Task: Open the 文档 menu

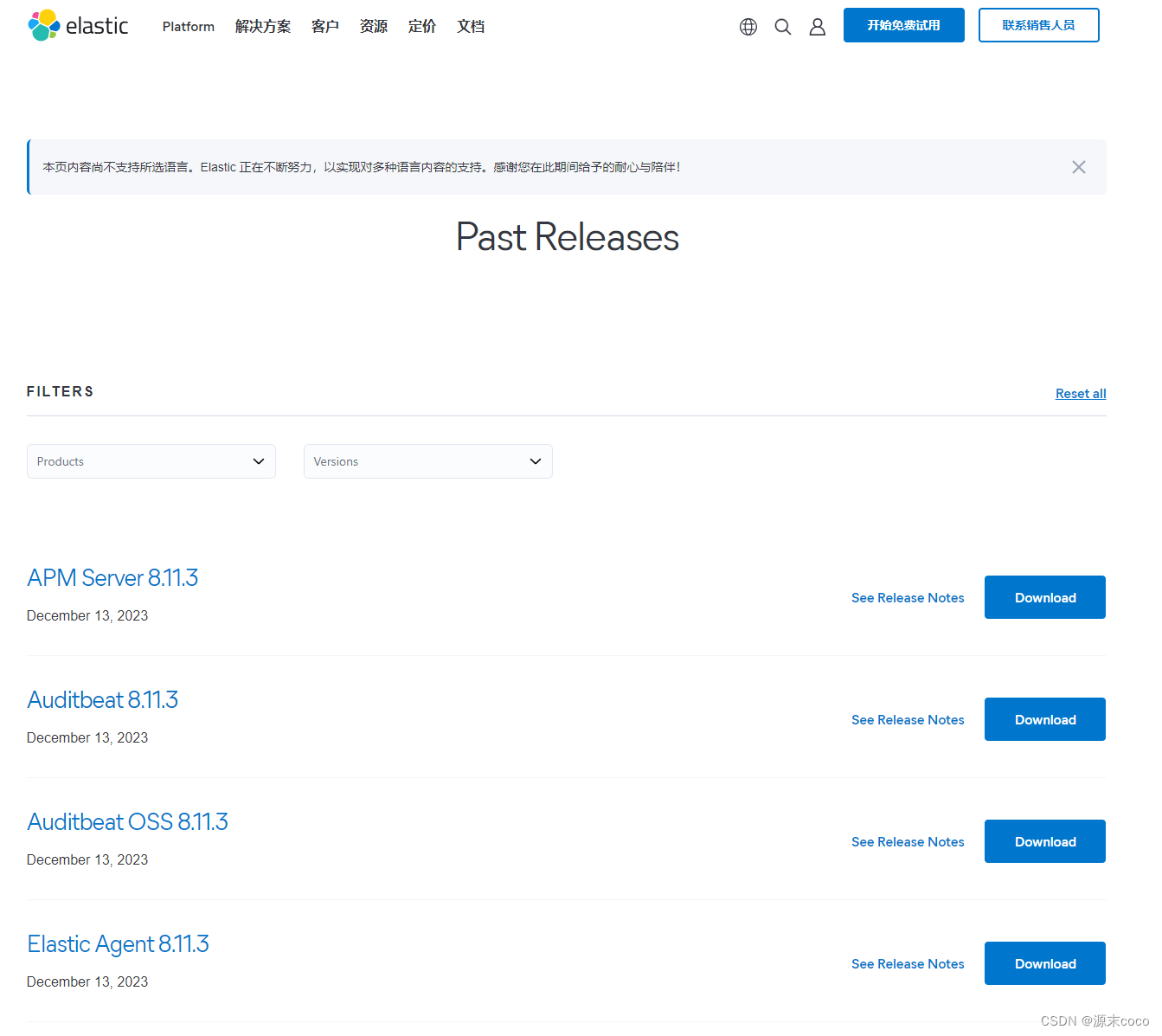Action: 471,27
